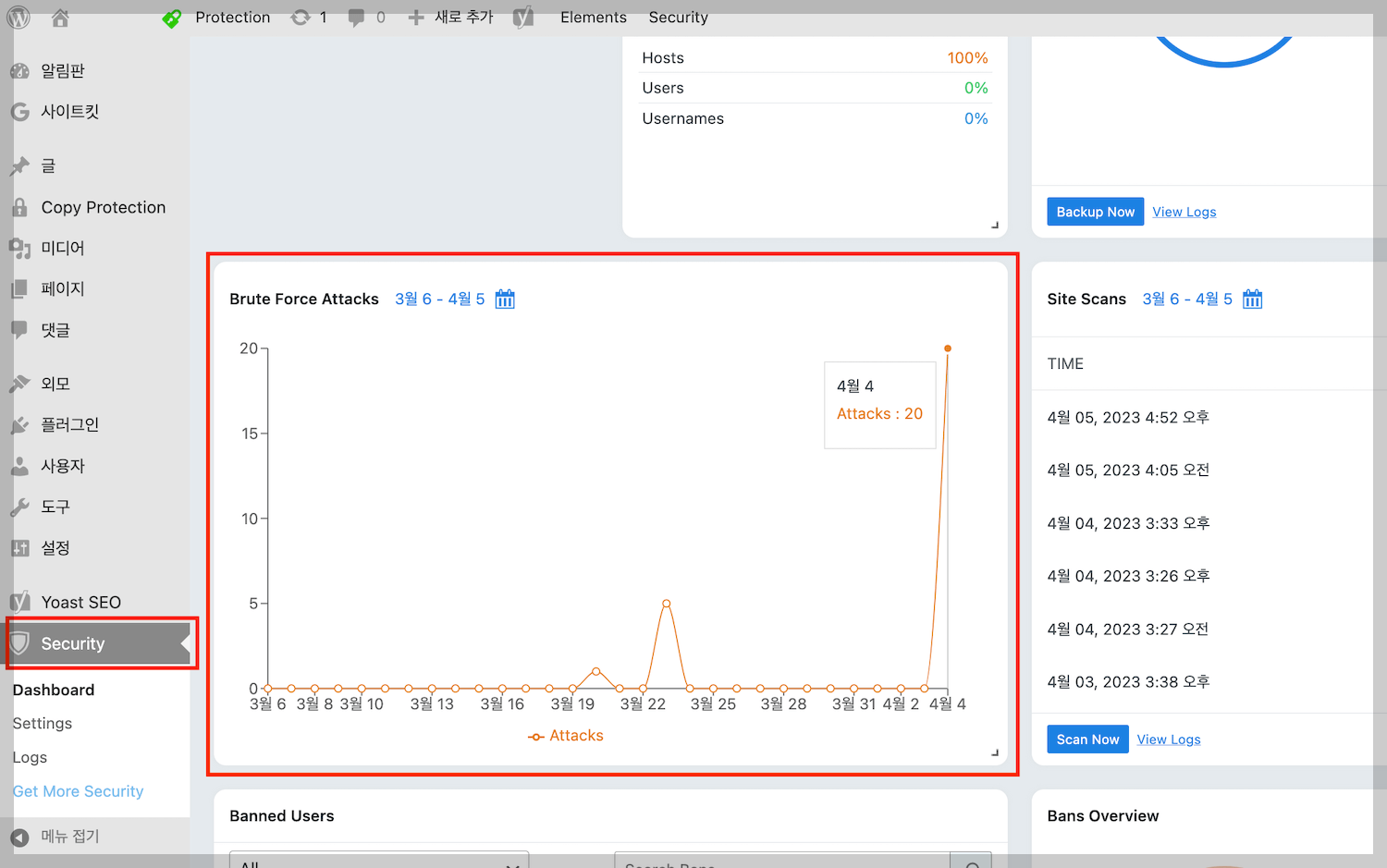Click the 외모 appearance brush icon
This screenshot has width=1387, height=868.
click(x=19, y=384)
